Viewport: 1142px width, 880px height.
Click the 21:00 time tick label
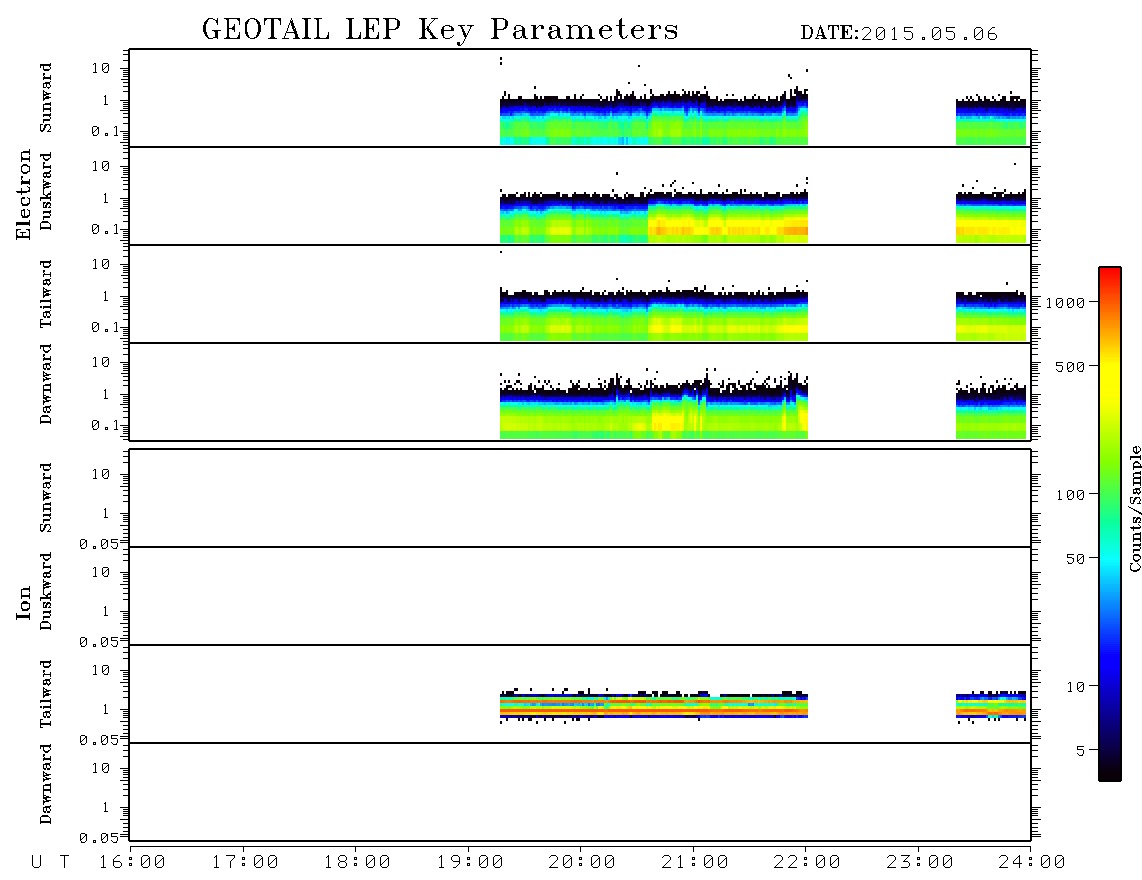(x=695, y=862)
